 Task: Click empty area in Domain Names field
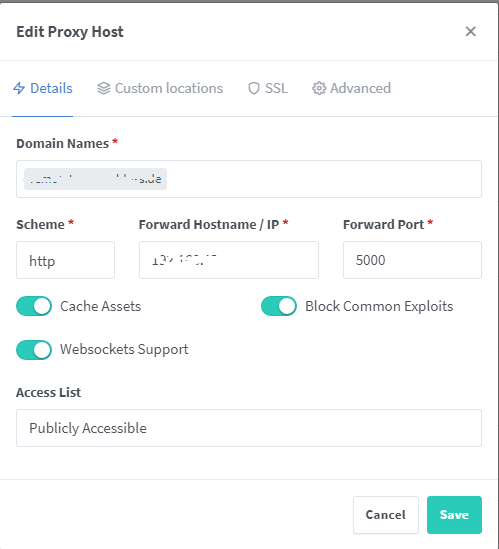[x=324, y=179]
